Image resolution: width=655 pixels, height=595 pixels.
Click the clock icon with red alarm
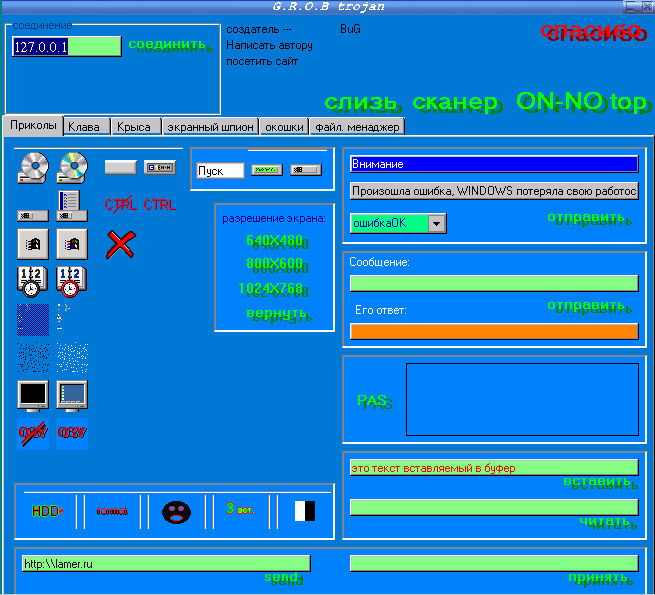[72, 282]
